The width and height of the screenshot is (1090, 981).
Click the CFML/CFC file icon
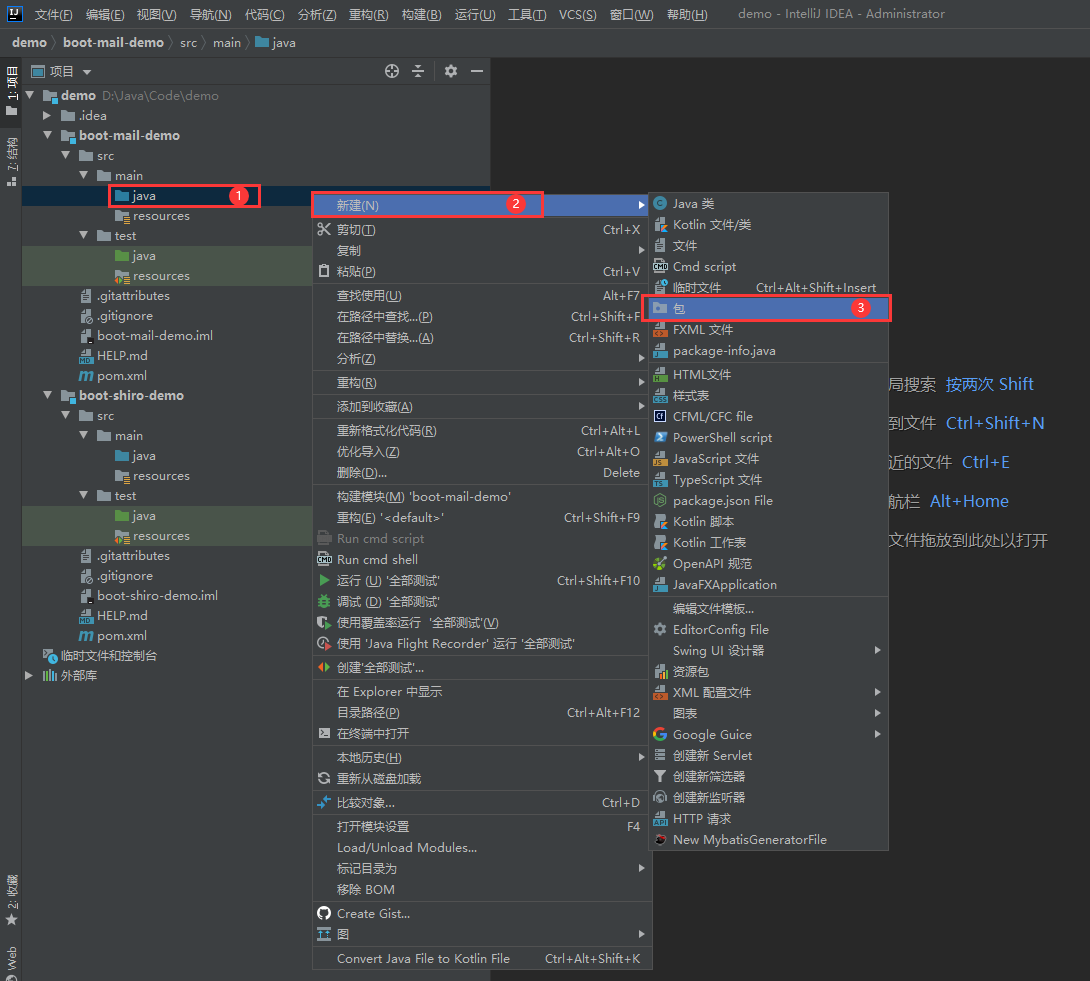[660, 416]
